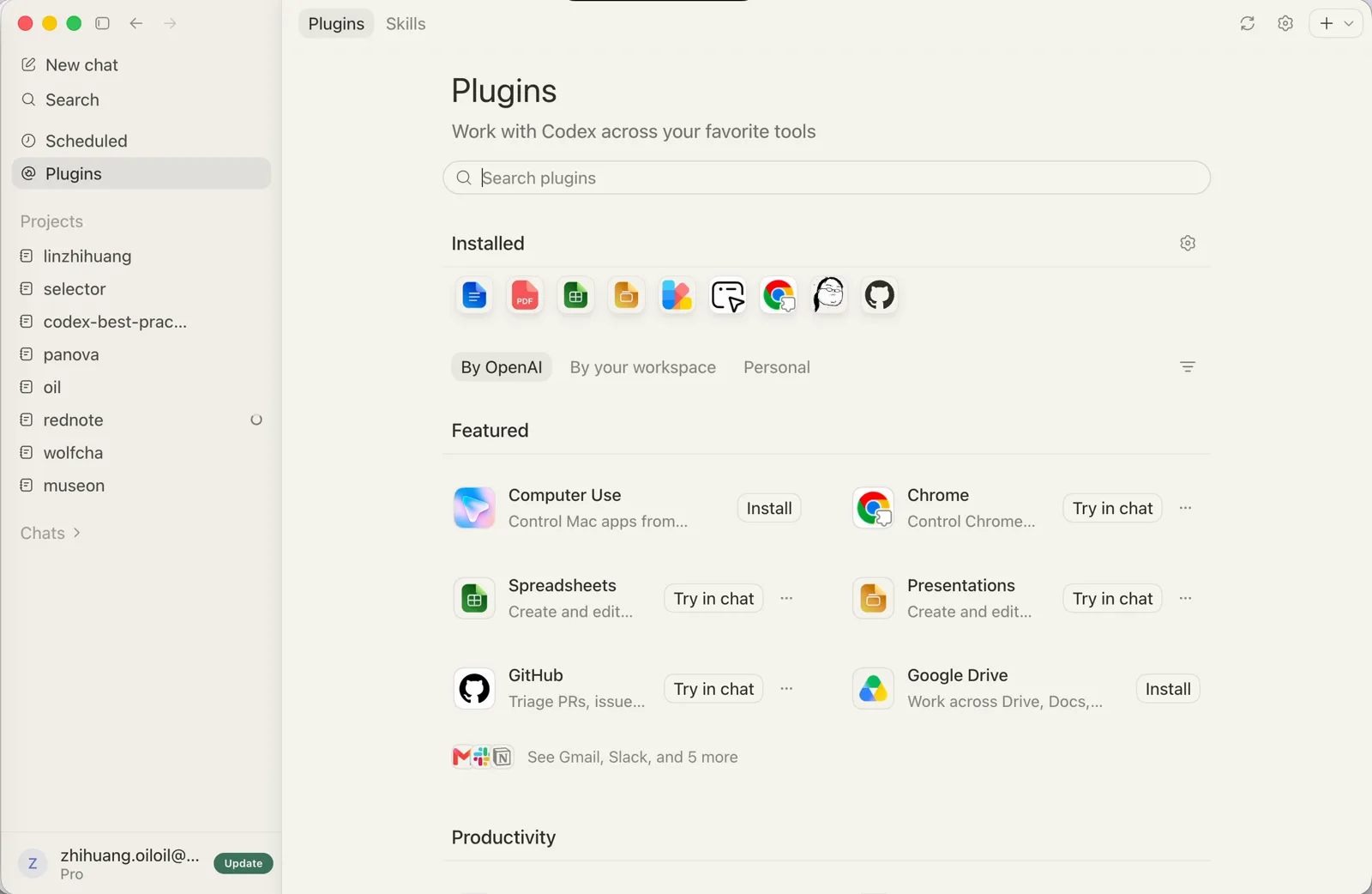Open the more options menu for Chrome
1372x894 pixels.
click(1185, 508)
